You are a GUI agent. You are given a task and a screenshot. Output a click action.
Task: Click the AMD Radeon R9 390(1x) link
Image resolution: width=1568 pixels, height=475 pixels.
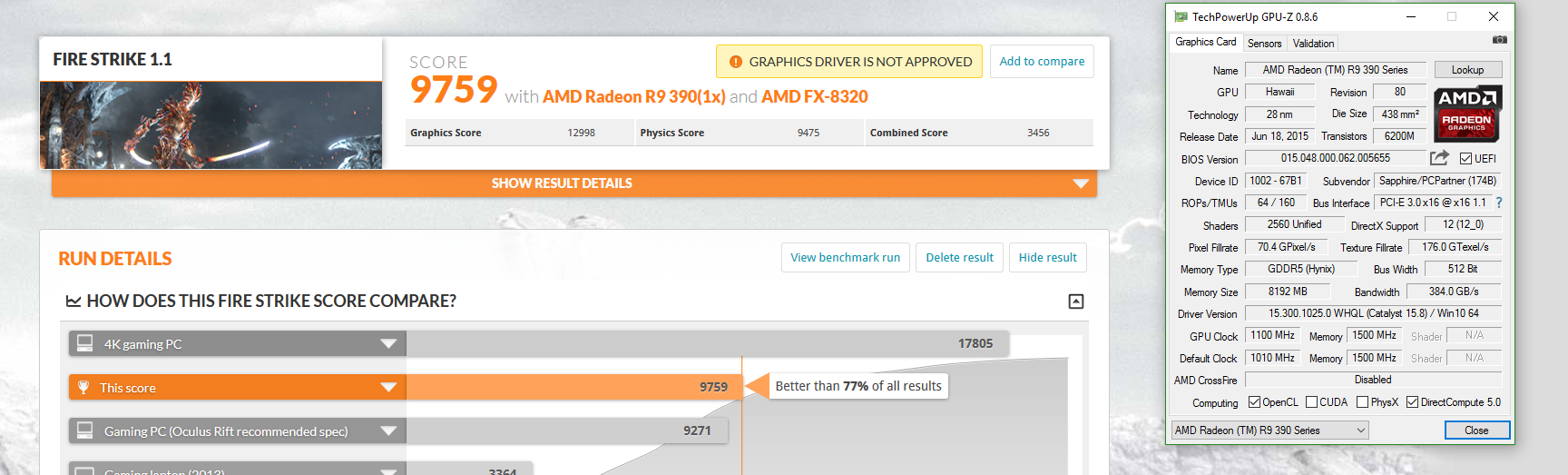(633, 96)
